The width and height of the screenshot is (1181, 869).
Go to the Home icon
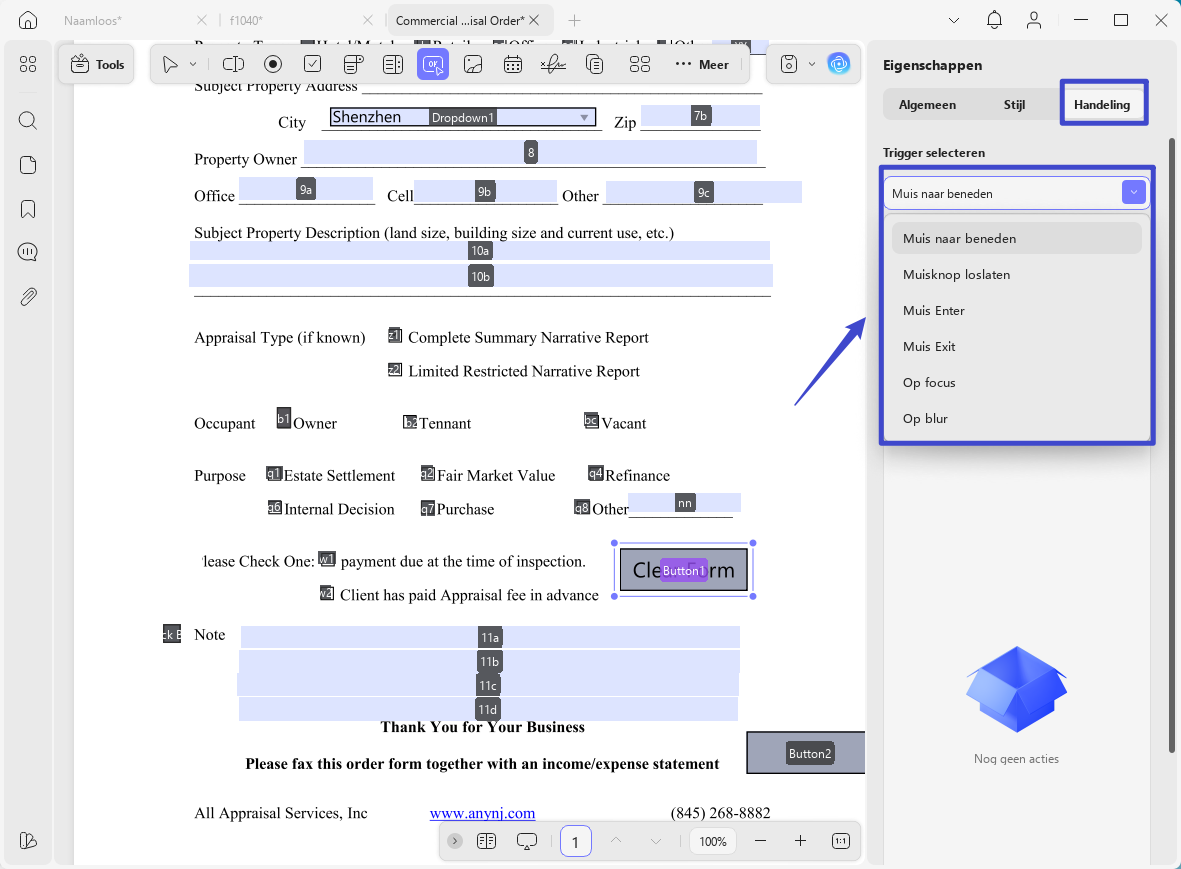tap(28, 20)
